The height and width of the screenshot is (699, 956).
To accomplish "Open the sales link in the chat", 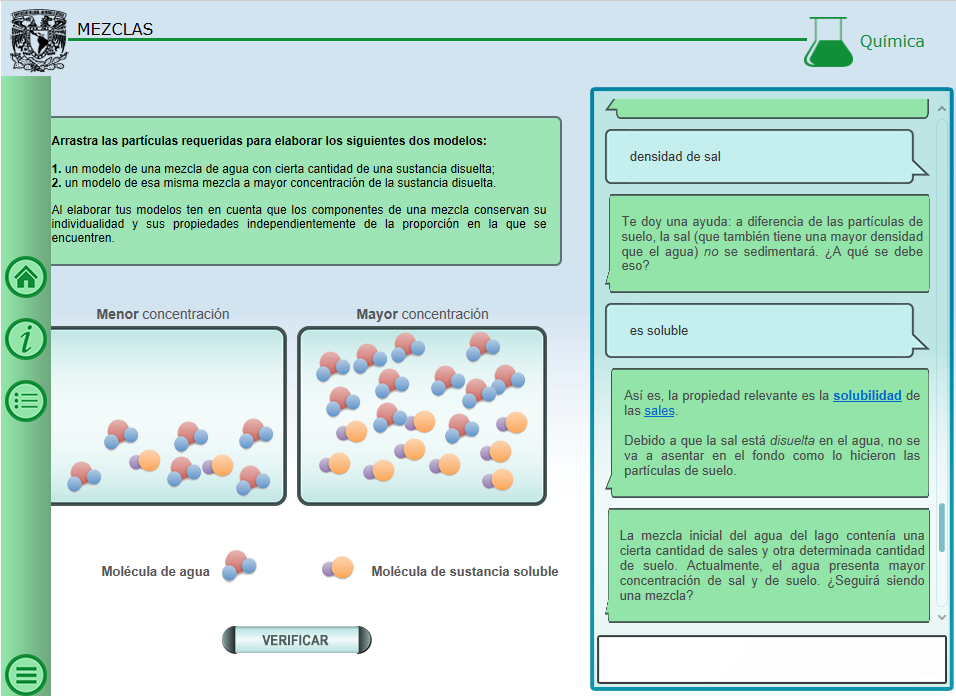I will [659, 410].
